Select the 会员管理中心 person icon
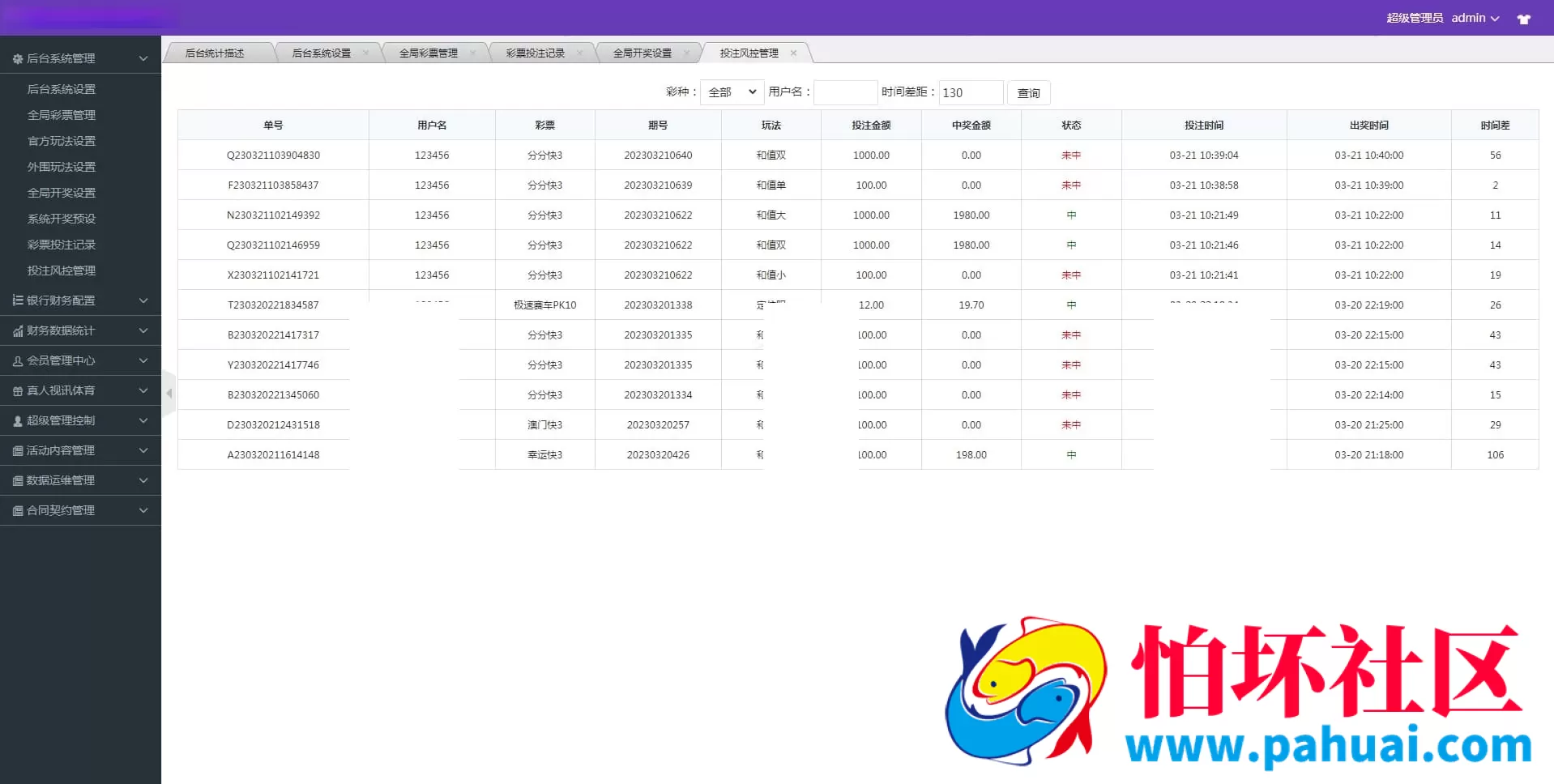This screenshot has height=784, width=1554. point(16,360)
